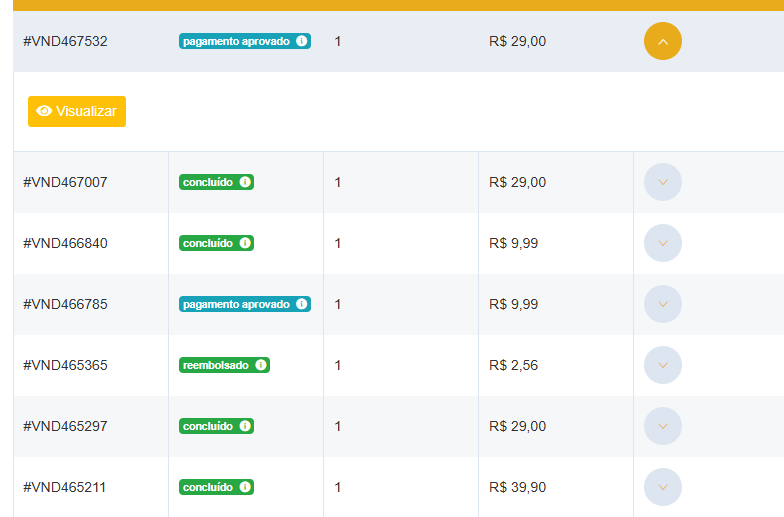Click info icon on #VND465297 concluído badge

click(x=245, y=426)
